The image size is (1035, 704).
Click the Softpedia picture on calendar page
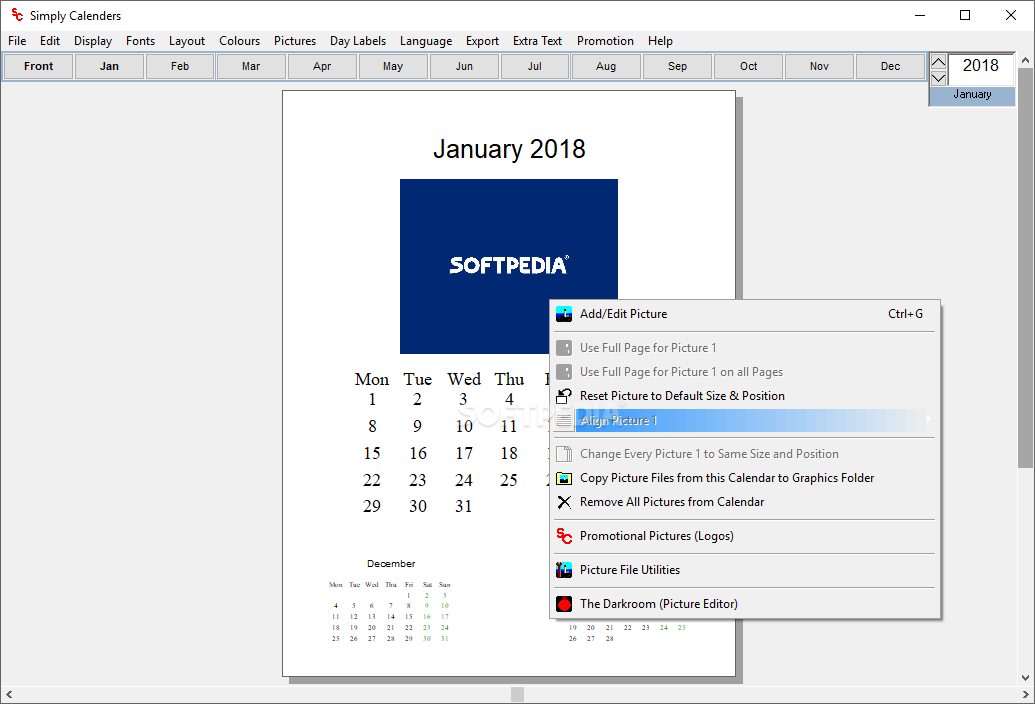point(509,266)
